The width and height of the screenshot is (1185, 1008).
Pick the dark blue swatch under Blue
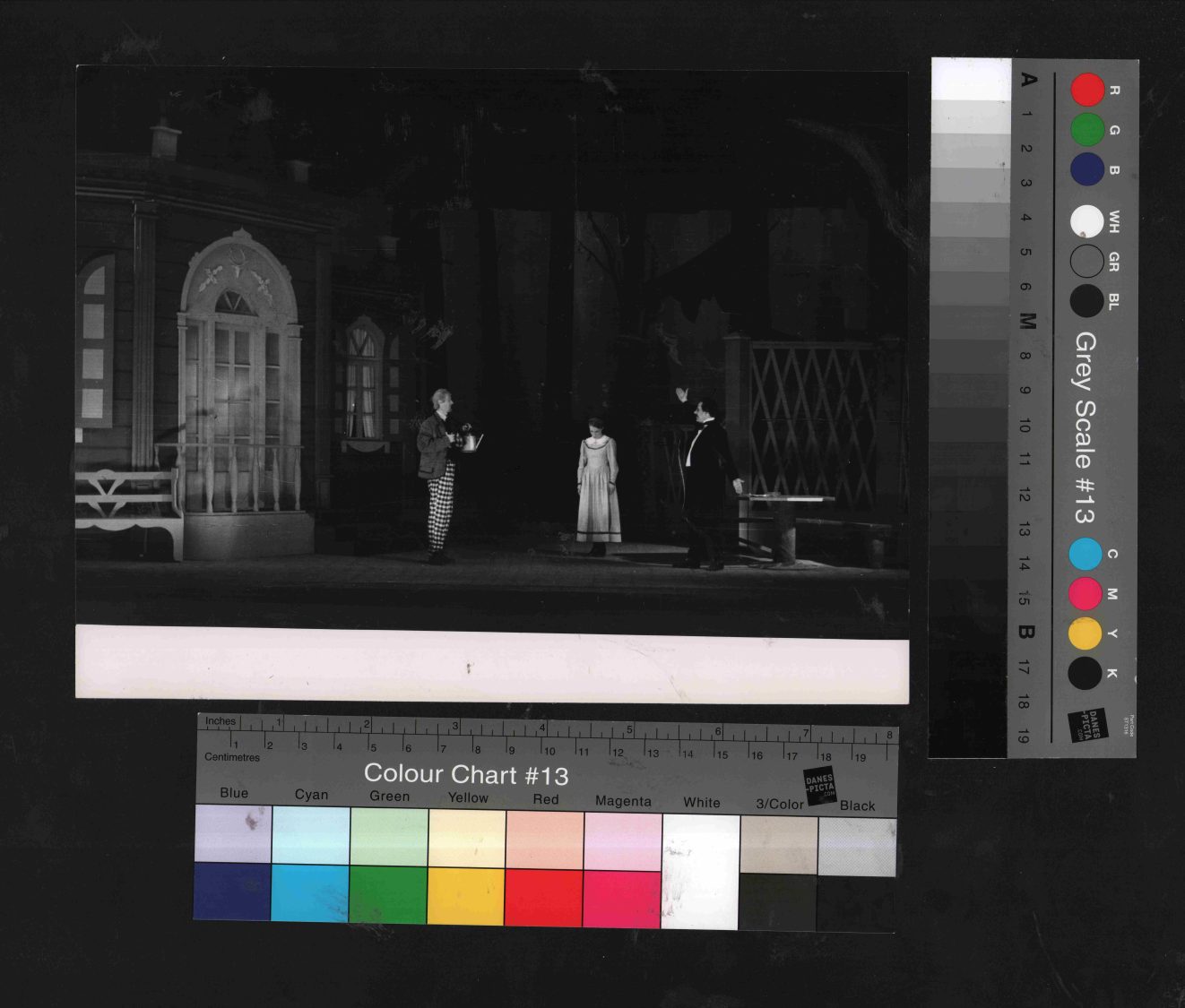tap(232, 892)
